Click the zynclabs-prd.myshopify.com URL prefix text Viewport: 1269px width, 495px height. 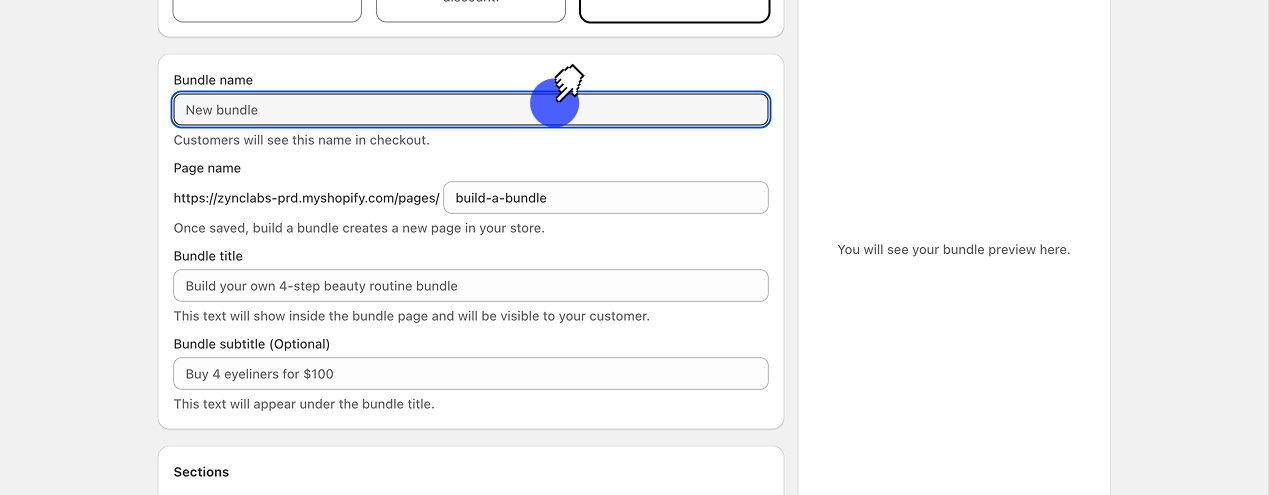click(306, 198)
